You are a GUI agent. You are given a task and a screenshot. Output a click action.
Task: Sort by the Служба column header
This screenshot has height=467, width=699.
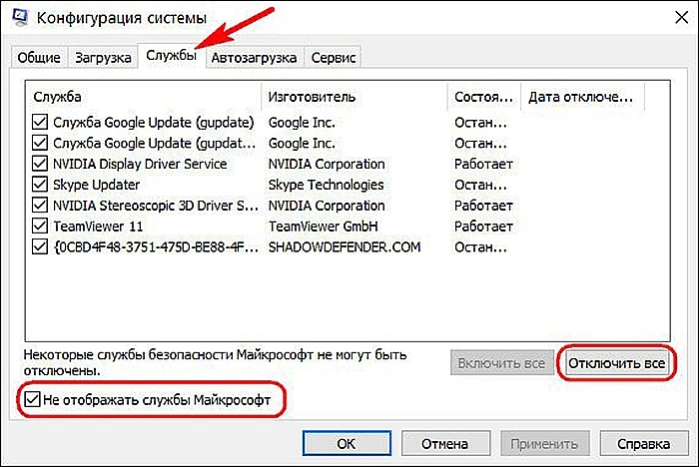click(144, 97)
